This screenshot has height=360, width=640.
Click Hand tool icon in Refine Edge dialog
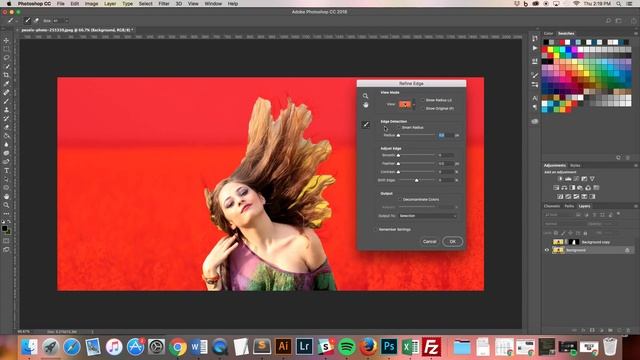tap(365, 105)
